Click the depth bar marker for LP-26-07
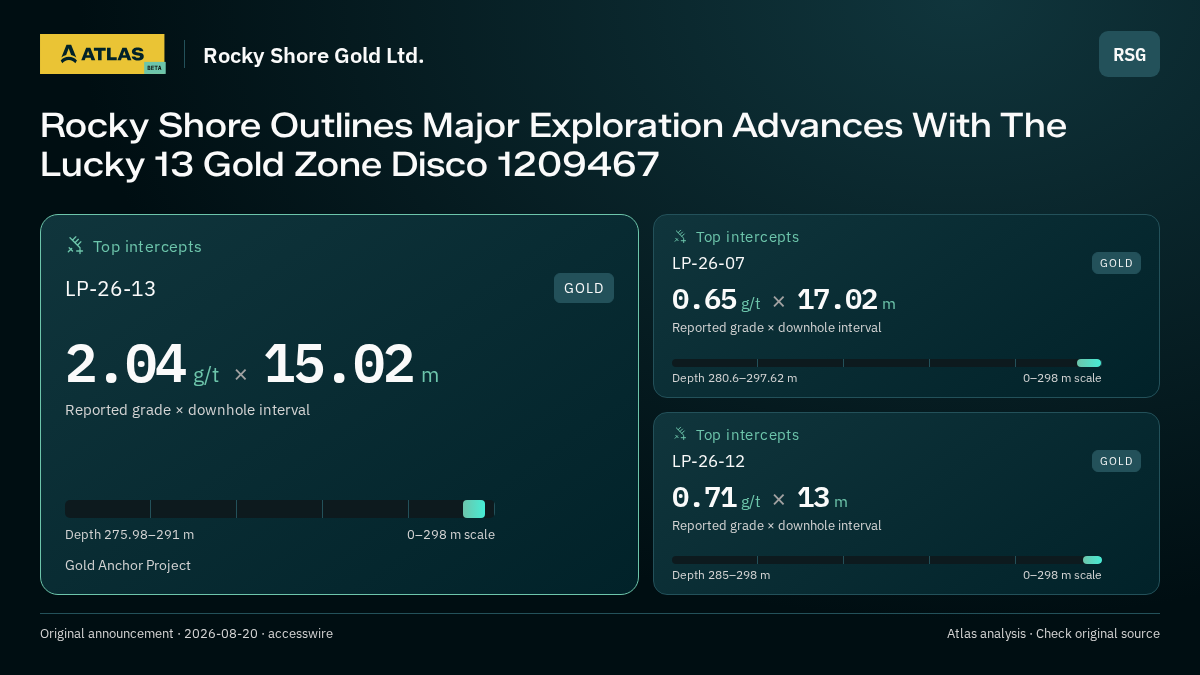The image size is (1200, 675). (x=1089, y=363)
